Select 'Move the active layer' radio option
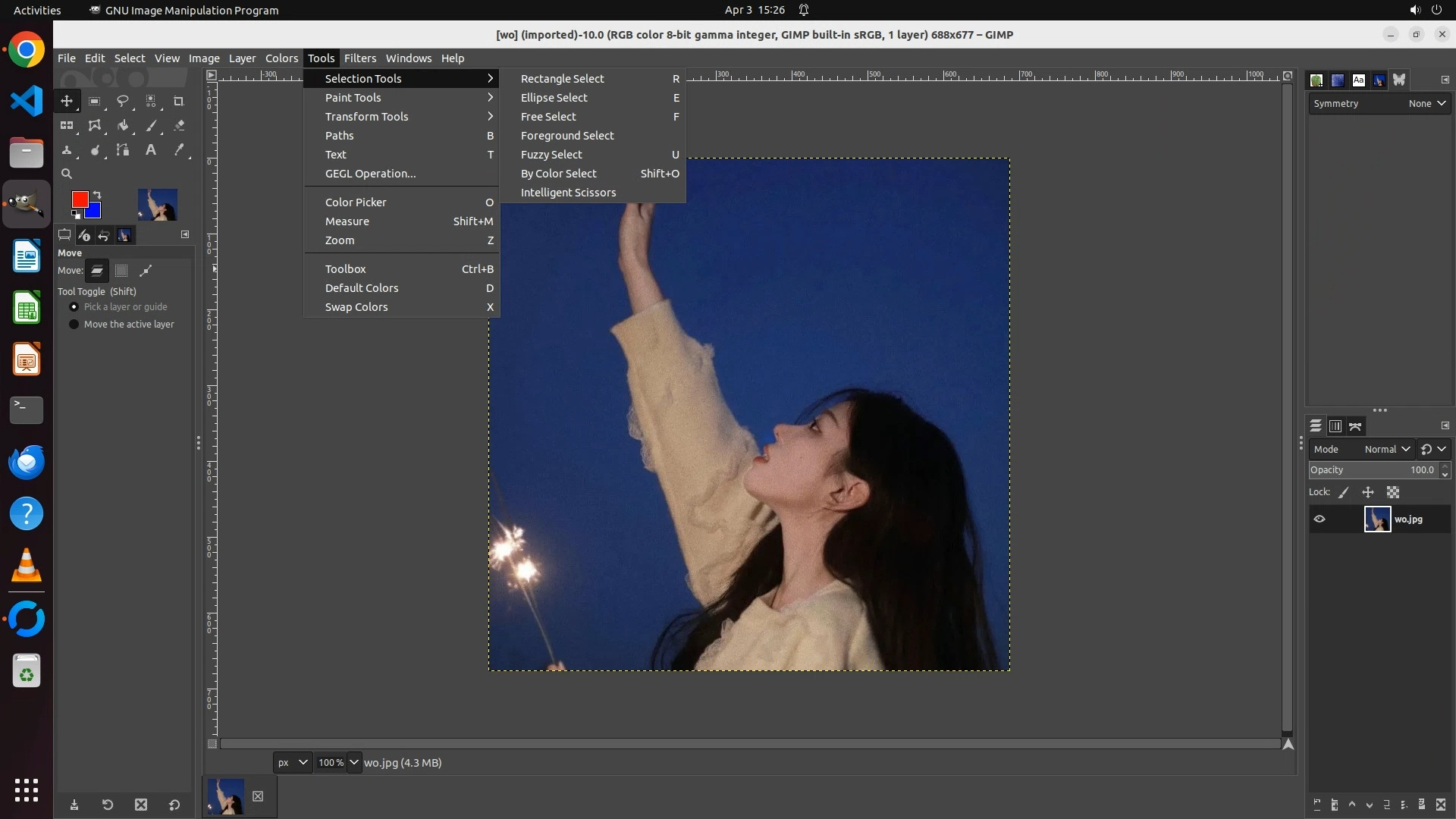The width and height of the screenshot is (1456, 819). pyautogui.click(x=74, y=325)
